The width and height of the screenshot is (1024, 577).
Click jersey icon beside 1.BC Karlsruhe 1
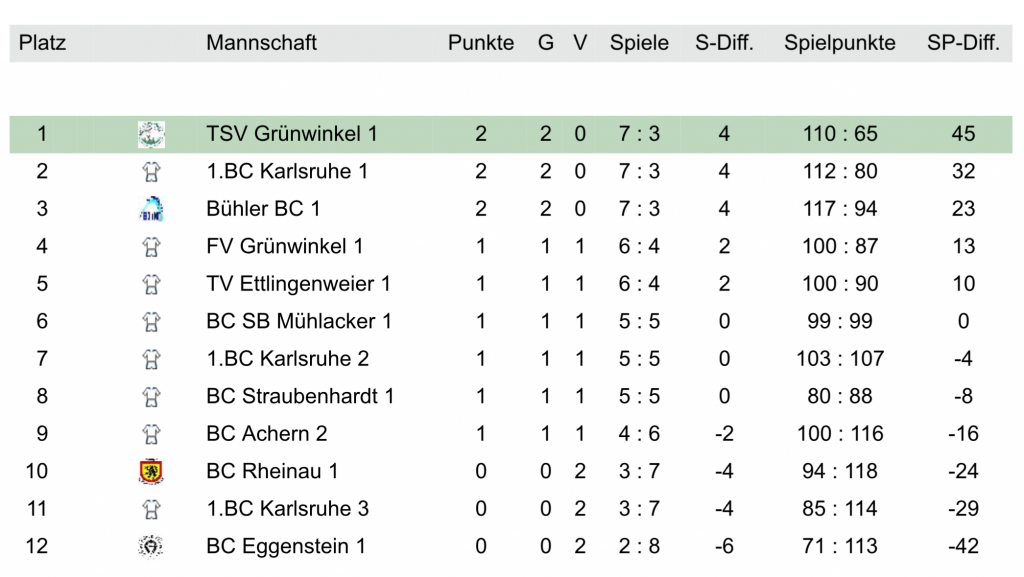point(151,171)
